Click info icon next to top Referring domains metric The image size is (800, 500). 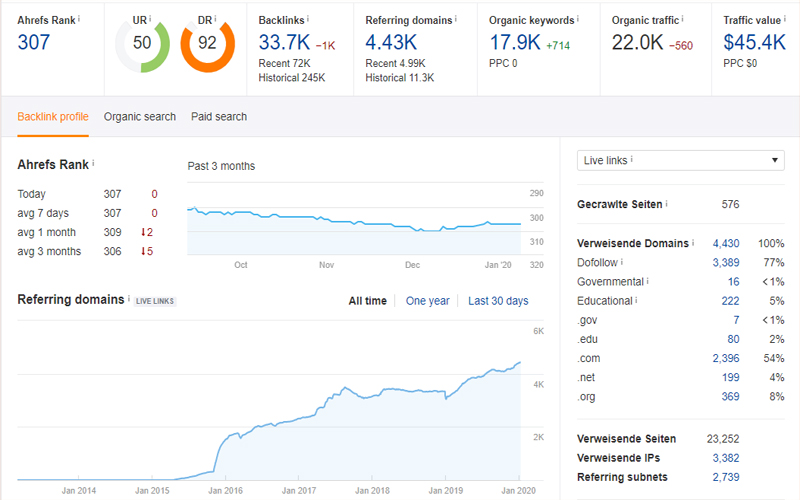pyautogui.click(x=456, y=18)
